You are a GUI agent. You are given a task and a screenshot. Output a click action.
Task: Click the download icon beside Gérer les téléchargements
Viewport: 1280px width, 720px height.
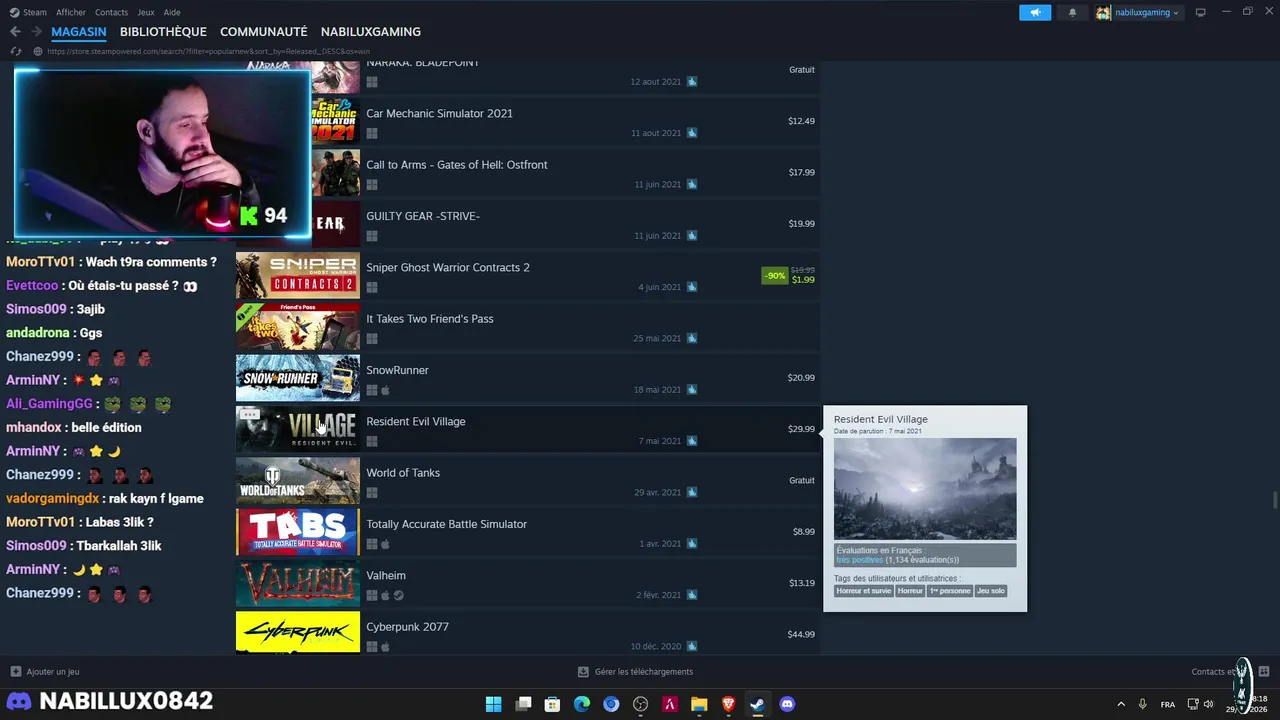[583, 672]
